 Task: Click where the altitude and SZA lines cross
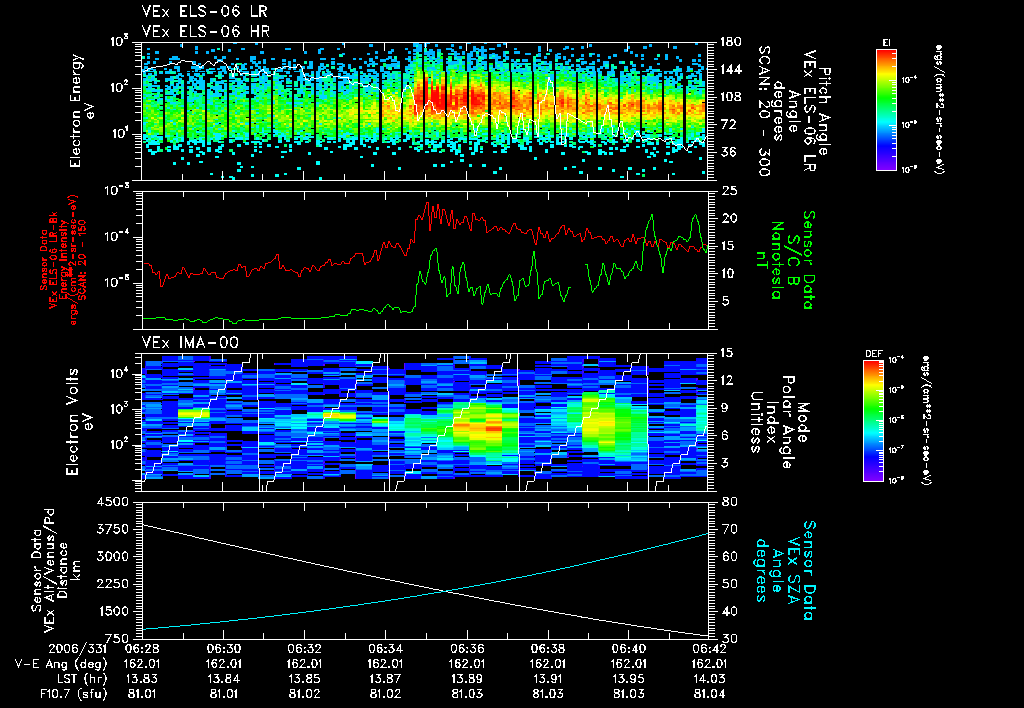[x=445, y=591]
